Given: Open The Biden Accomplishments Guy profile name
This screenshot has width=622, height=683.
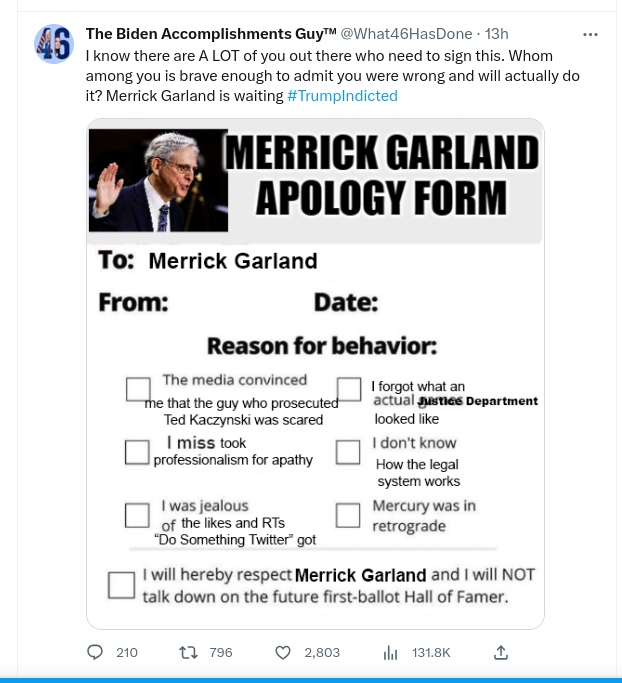Looking at the screenshot, I should (197, 34).
